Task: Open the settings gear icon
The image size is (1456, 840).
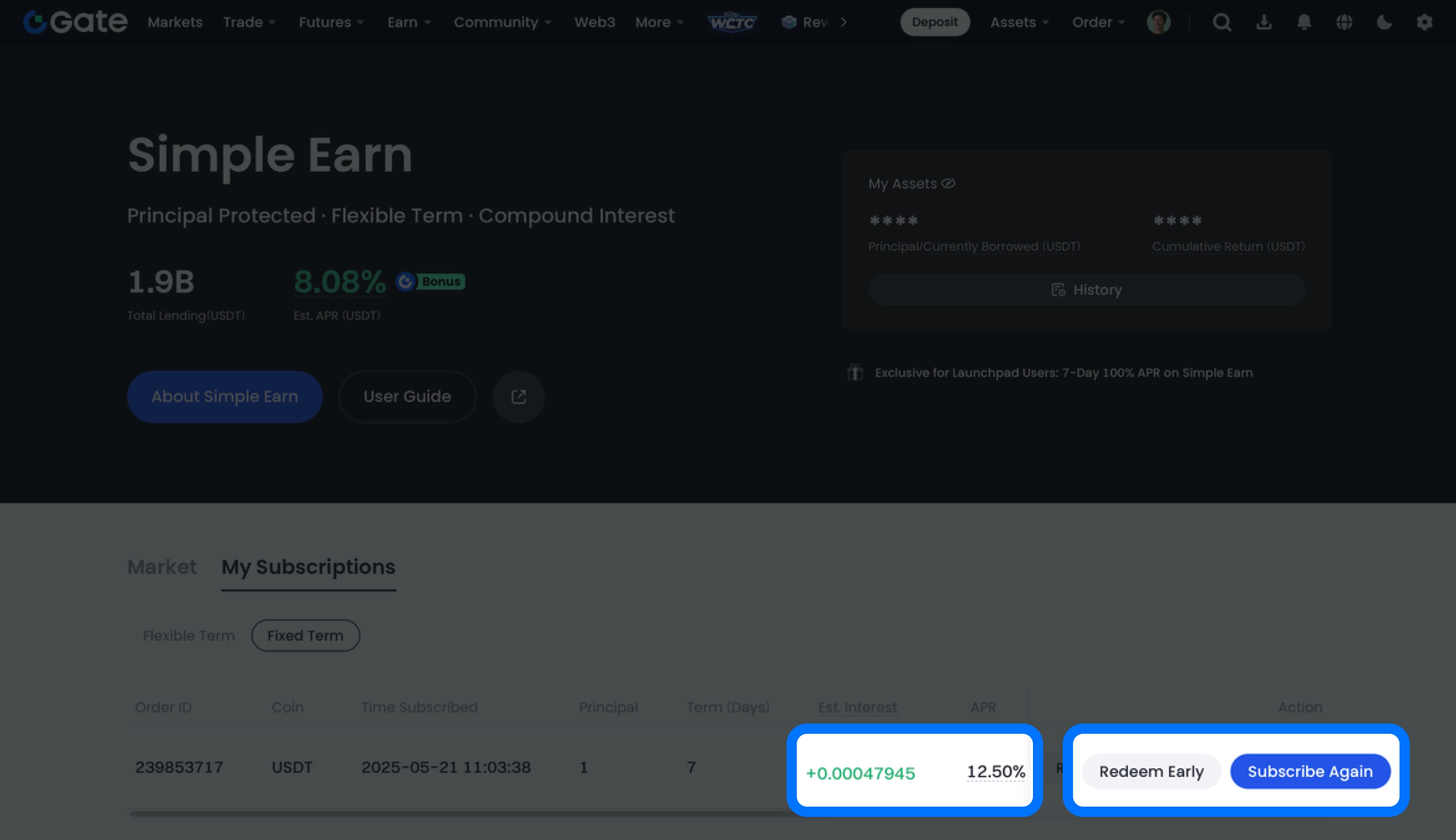Action: (1424, 23)
